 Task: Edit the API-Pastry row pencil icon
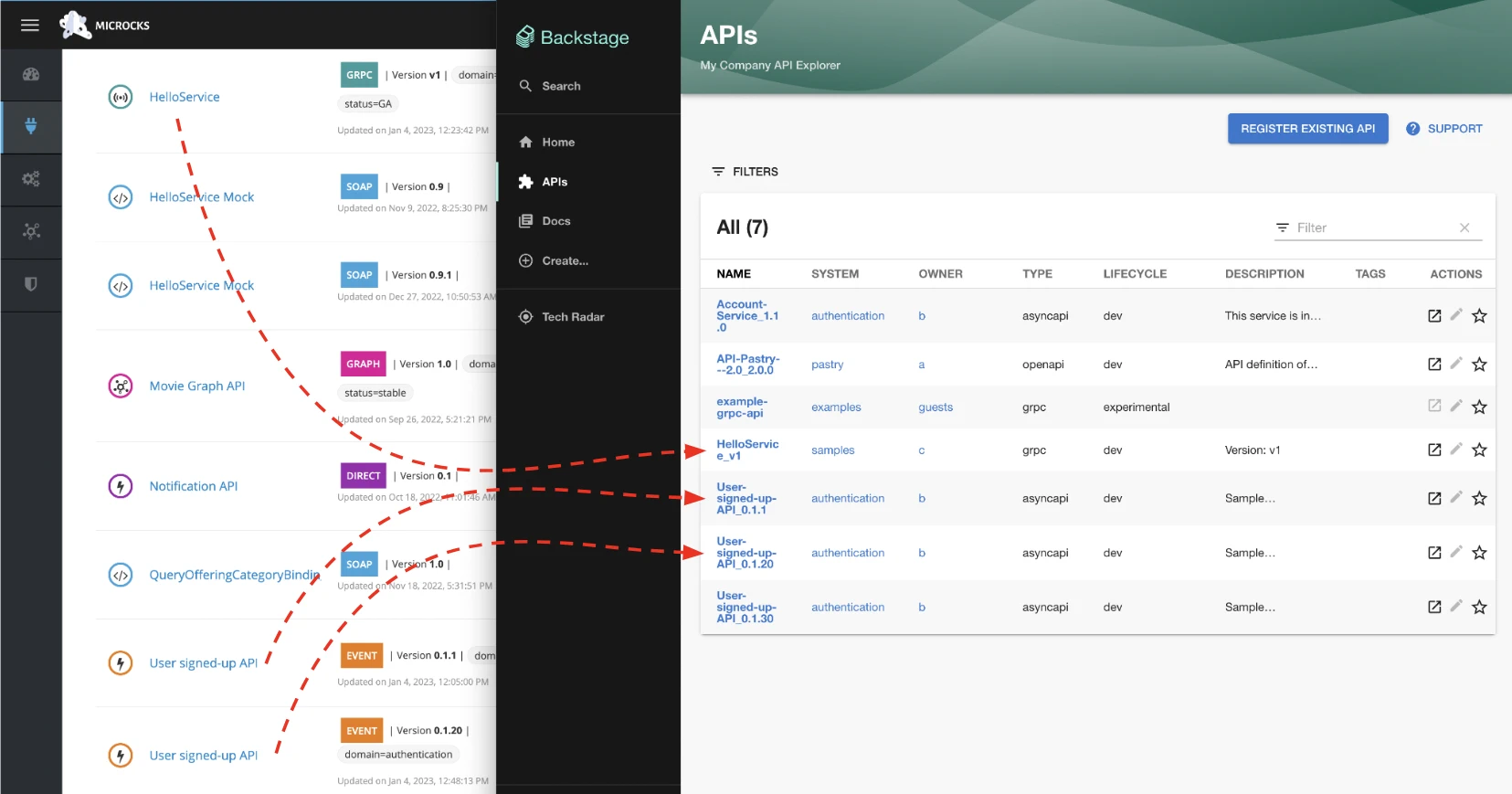tap(1456, 364)
